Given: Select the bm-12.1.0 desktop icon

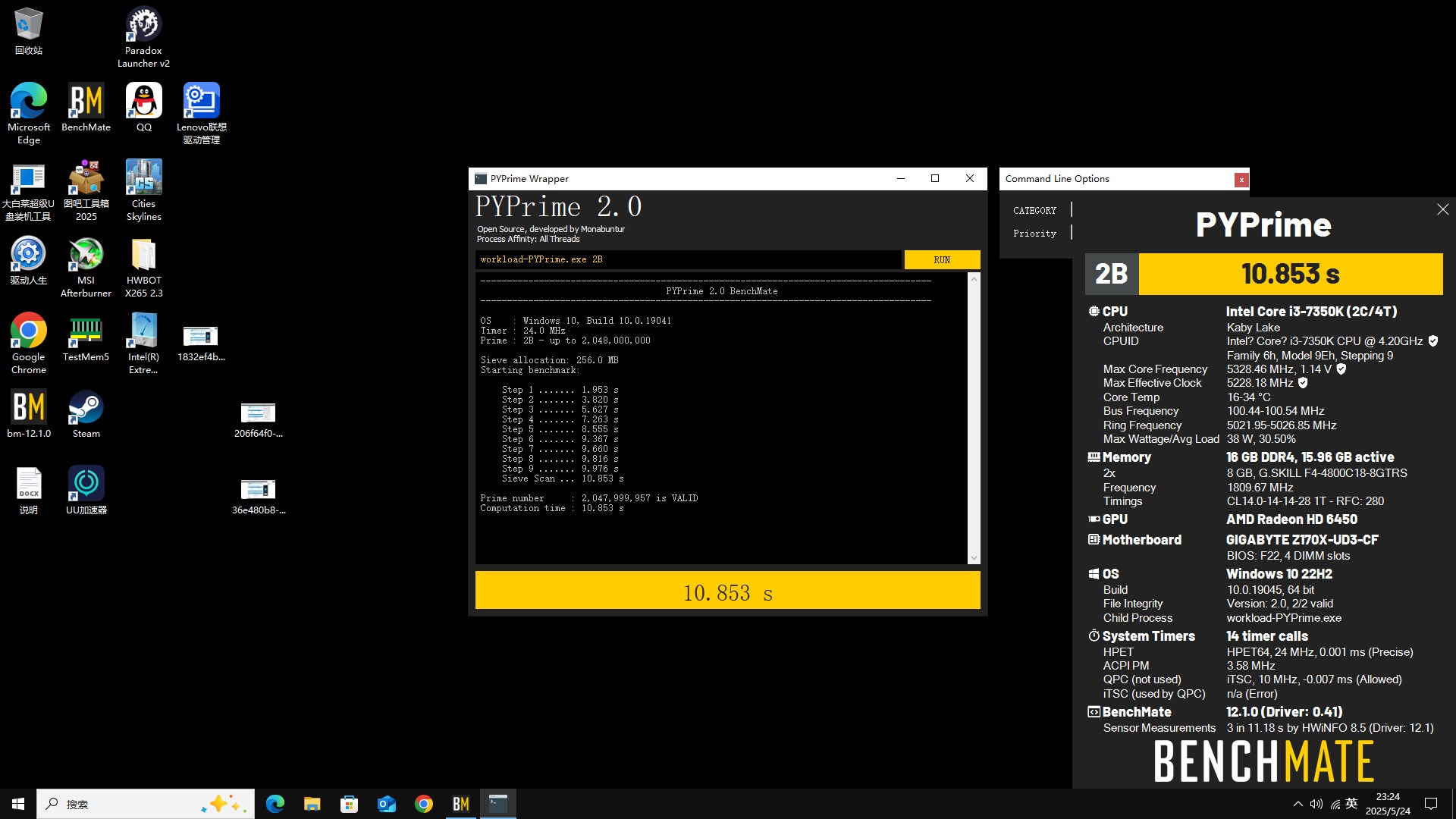Looking at the screenshot, I should (x=28, y=413).
